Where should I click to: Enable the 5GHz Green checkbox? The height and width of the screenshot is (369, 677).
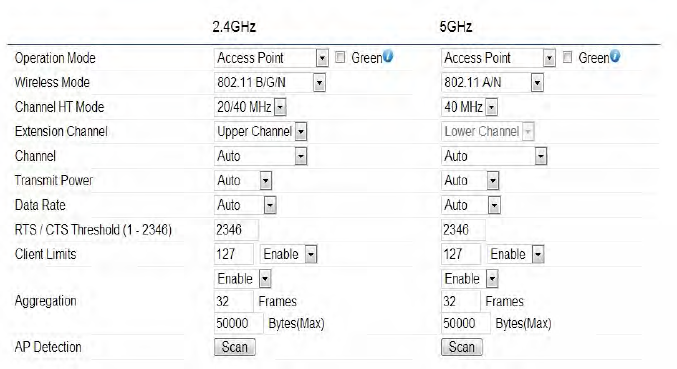coord(567,57)
